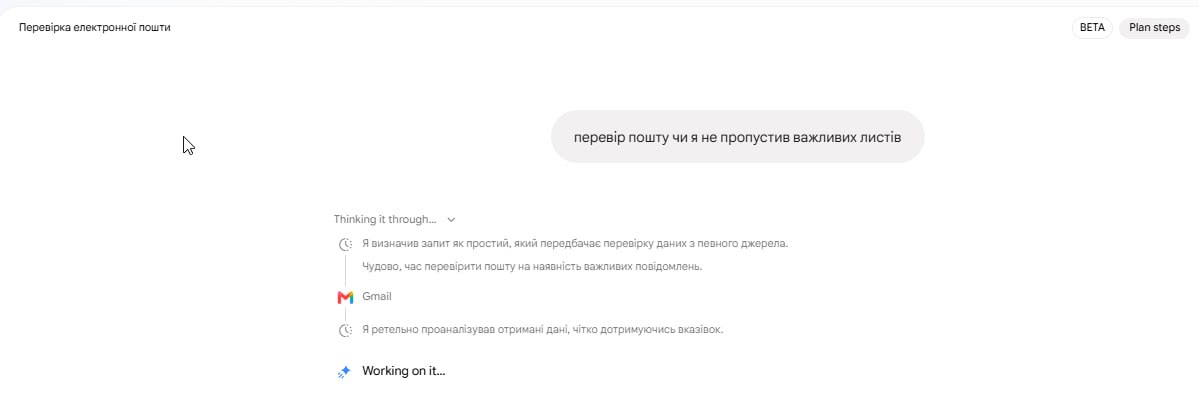Click the user message bubble 'перевір пошту чи я…'
Viewport: 1199px width, 415px height.
737,137
